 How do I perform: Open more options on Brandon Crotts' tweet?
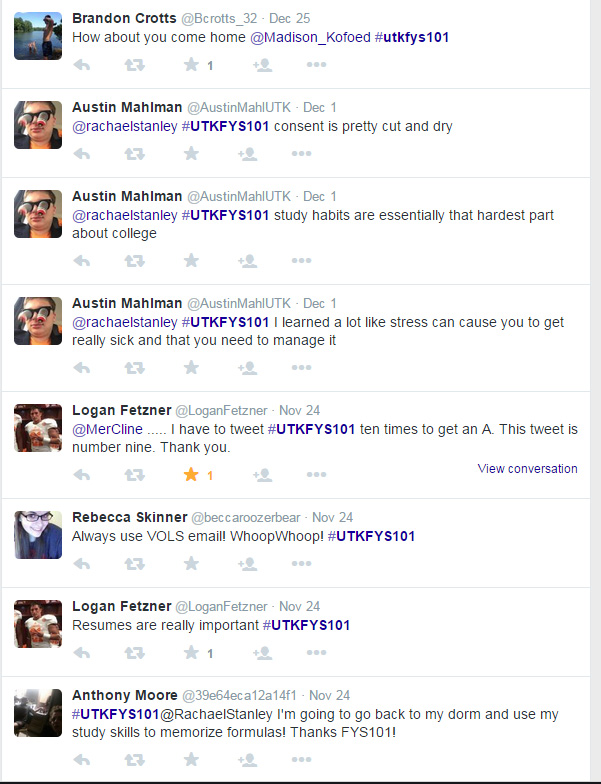coord(316,65)
